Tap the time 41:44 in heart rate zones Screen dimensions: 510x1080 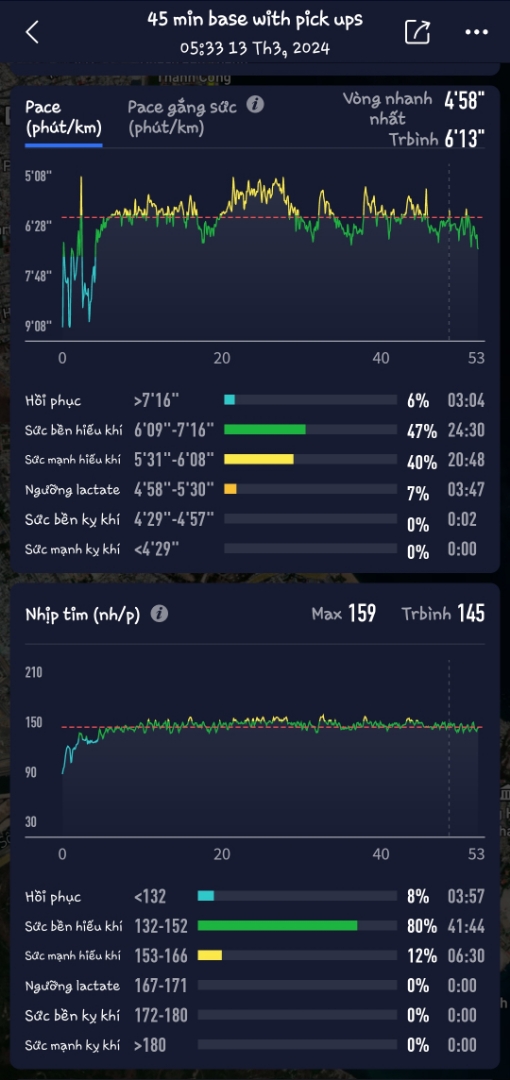[x=465, y=926]
